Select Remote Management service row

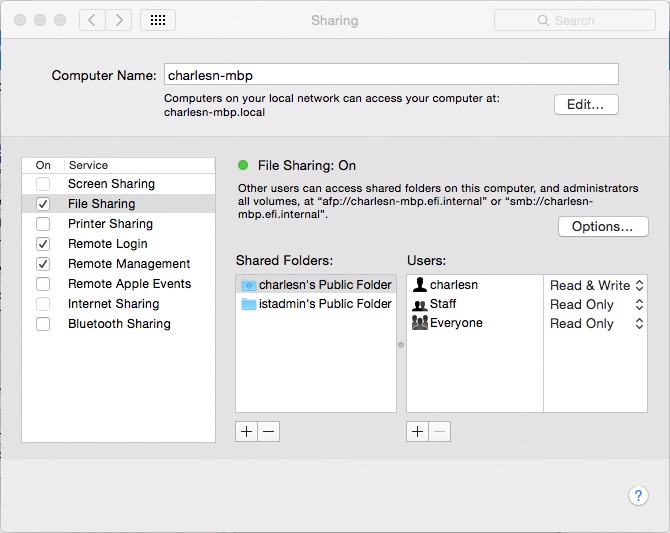128,264
